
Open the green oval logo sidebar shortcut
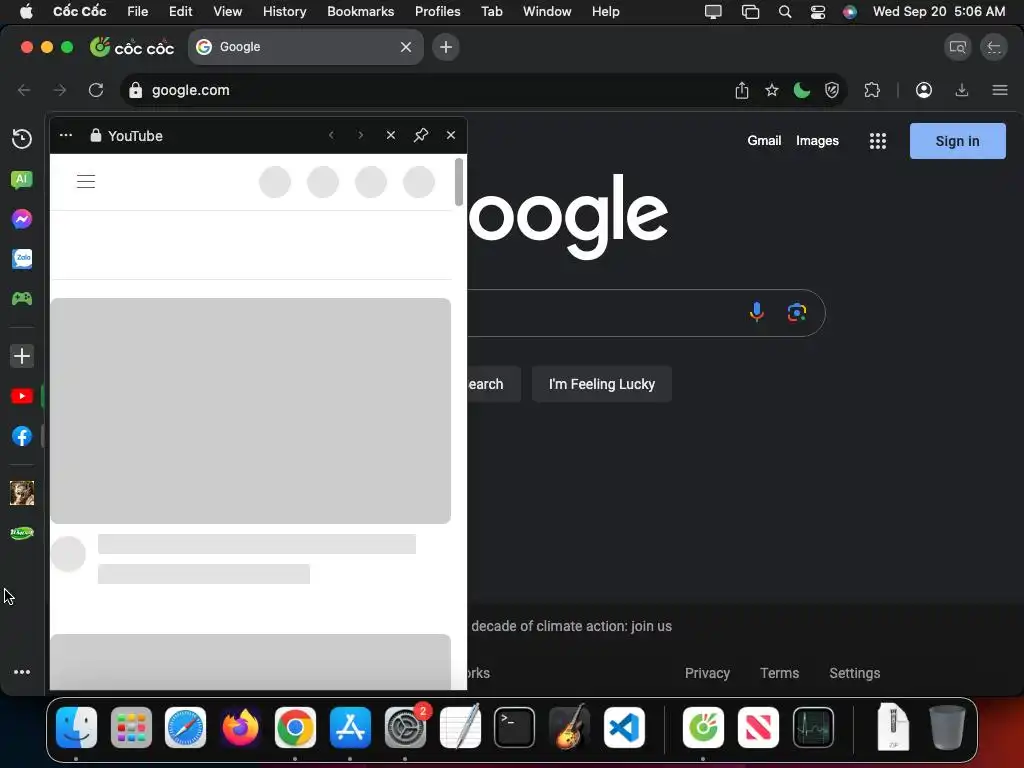tap(22, 533)
